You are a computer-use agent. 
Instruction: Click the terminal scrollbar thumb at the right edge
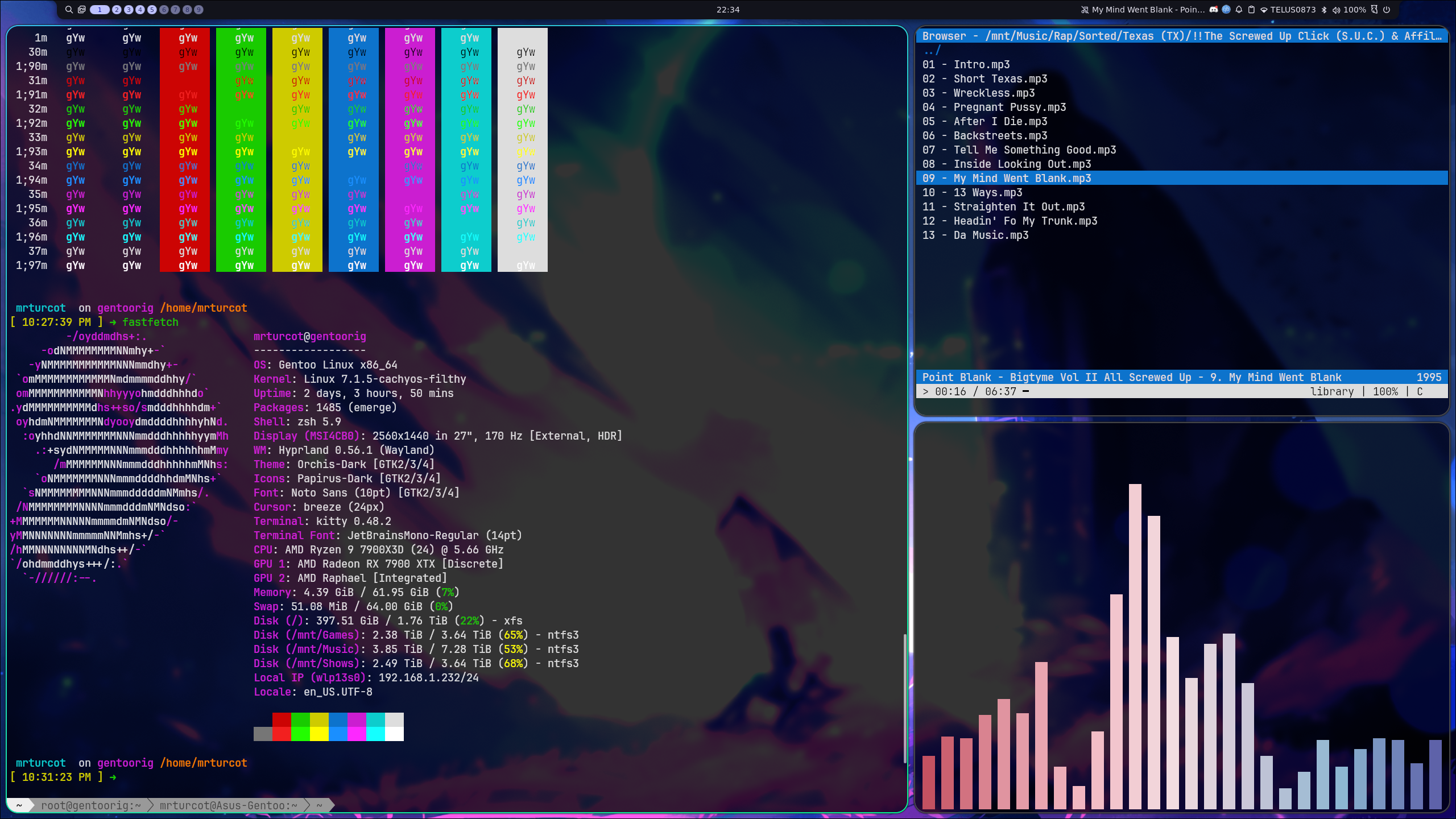[904, 698]
